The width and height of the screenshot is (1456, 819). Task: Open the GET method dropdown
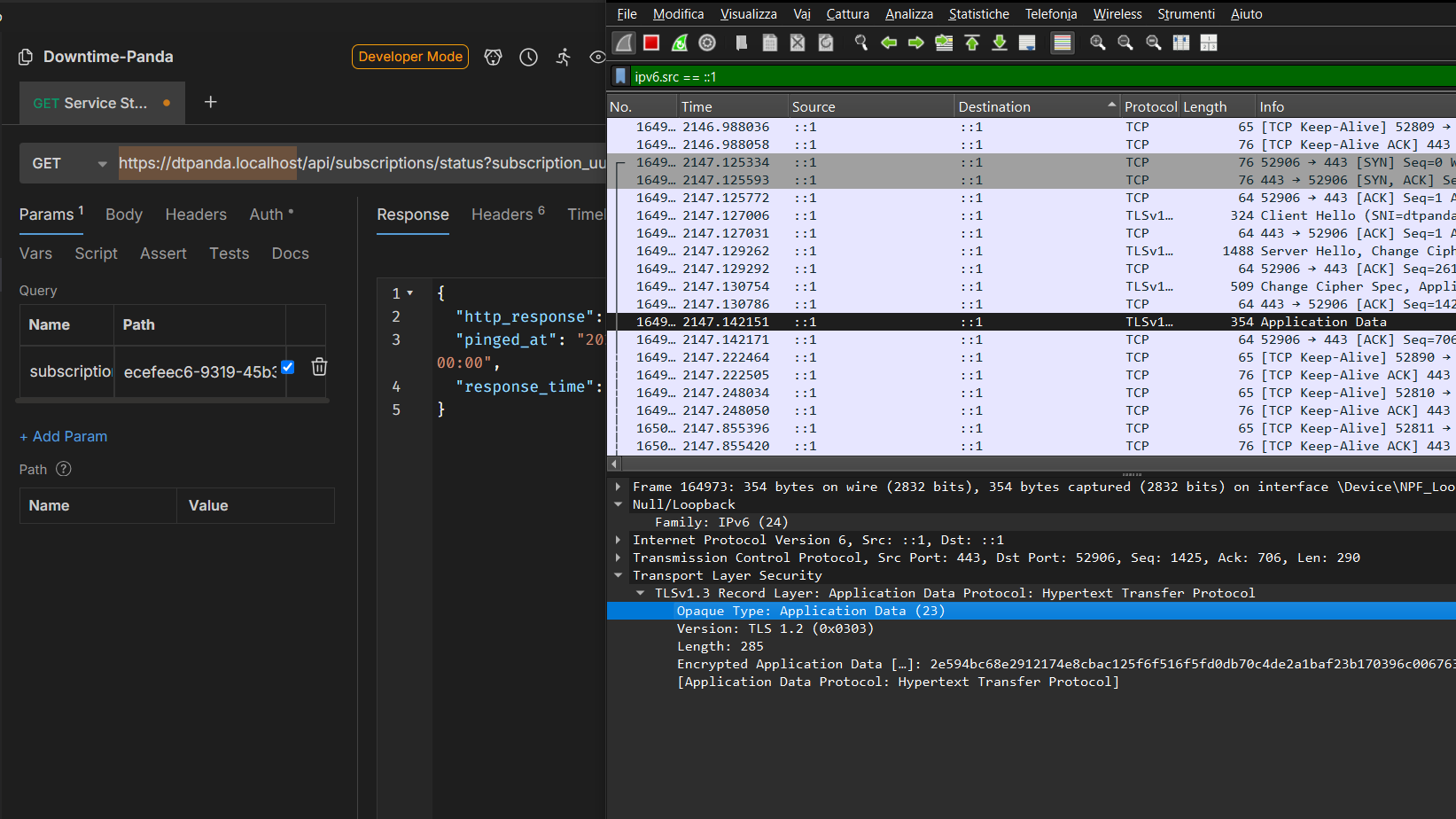69,163
